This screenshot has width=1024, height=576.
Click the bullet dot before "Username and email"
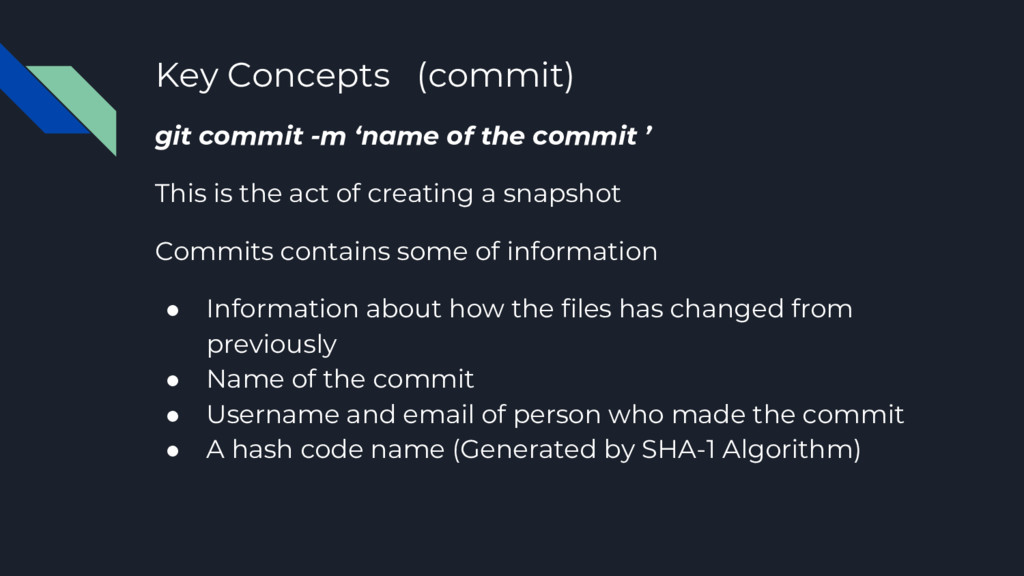[x=172, y=415]
